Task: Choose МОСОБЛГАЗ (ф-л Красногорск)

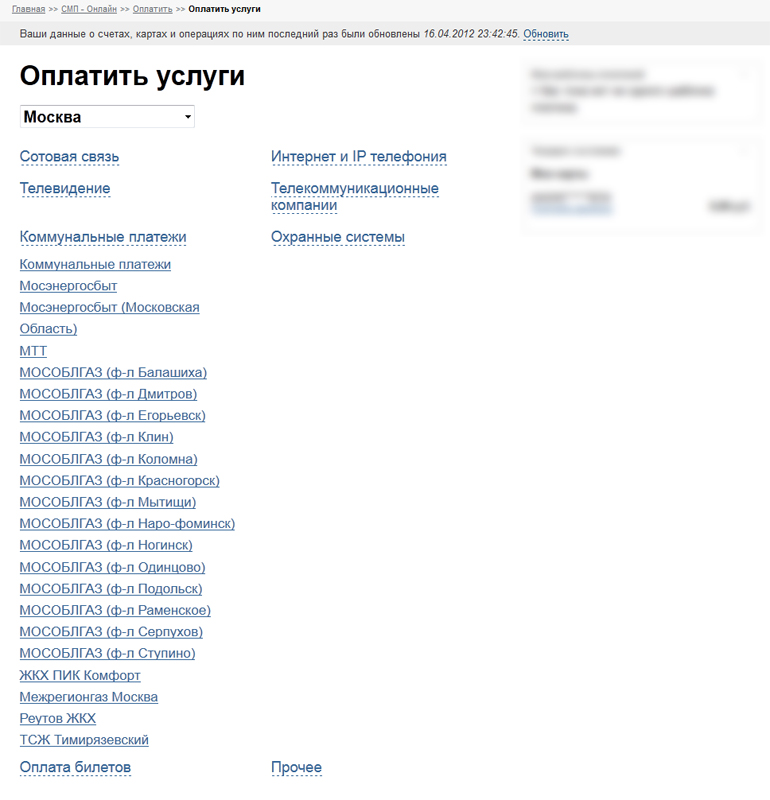Action: click(119, 481)
